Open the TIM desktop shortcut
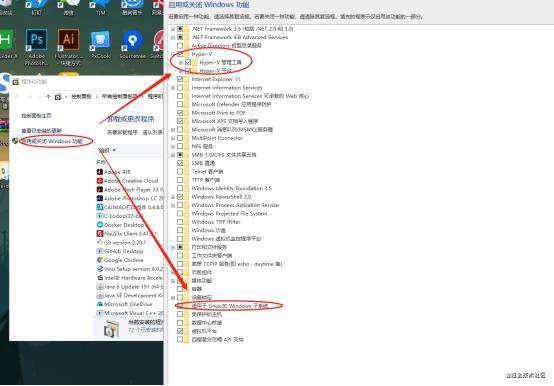Image resolution: width=554 pixels, height=386 pixels. pyautogui.click(x=100, y=7)
